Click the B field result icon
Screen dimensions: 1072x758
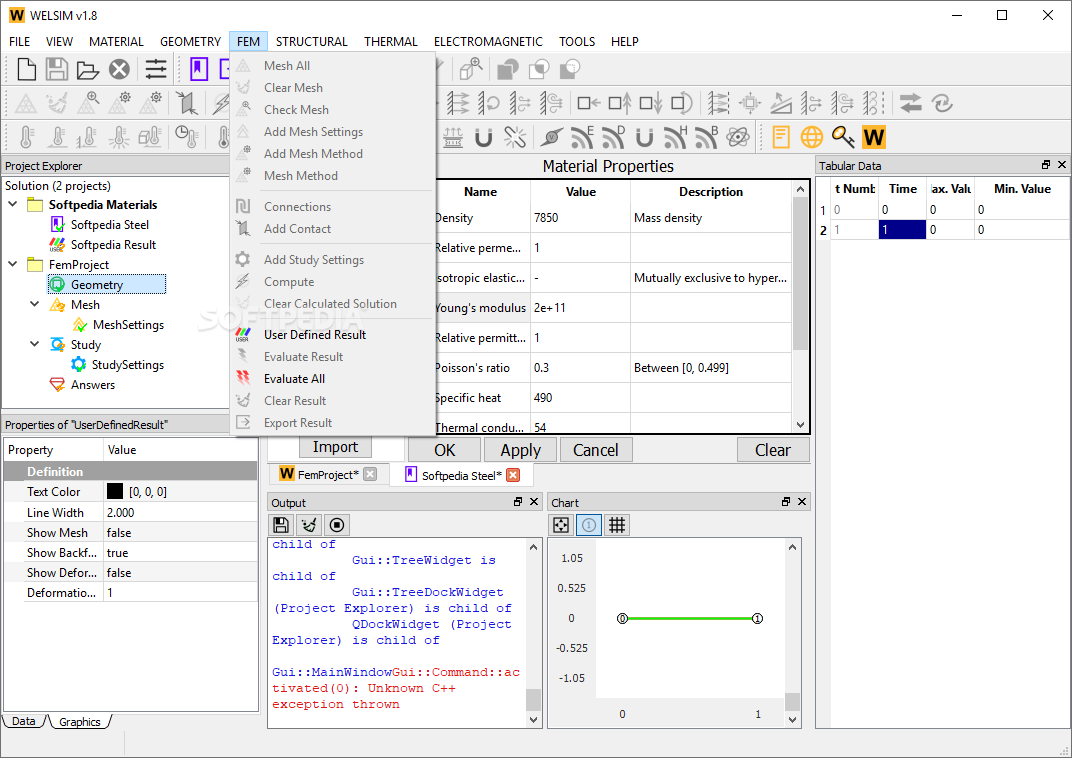point(706,137)
